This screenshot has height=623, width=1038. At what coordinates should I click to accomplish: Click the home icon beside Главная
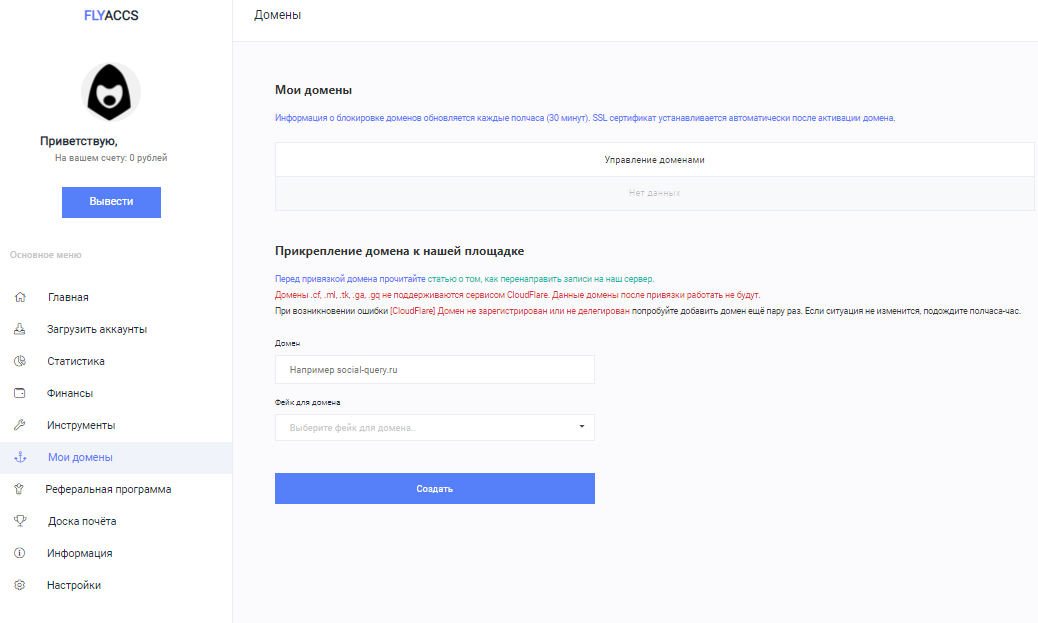pyautogui.click(x=20, y=297)
